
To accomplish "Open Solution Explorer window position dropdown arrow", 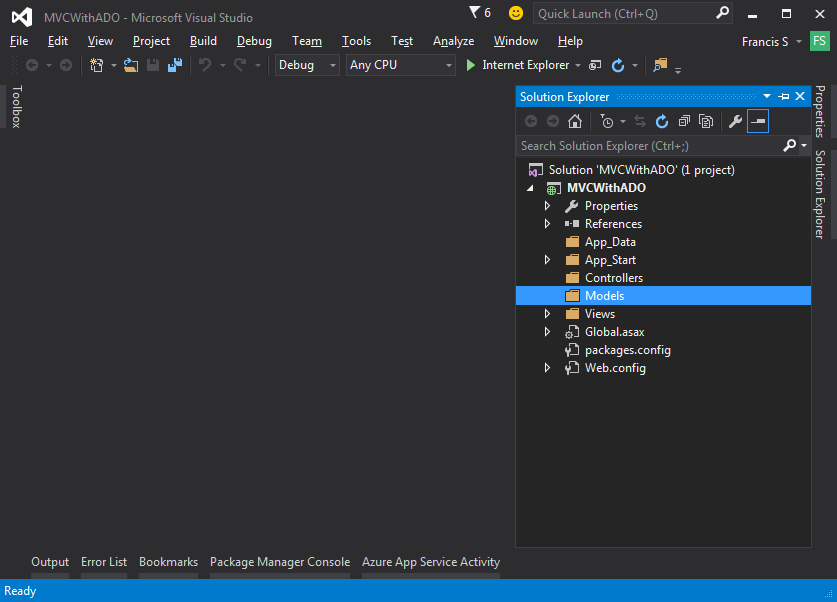I will pyautogui.click(x=767, y=97).
